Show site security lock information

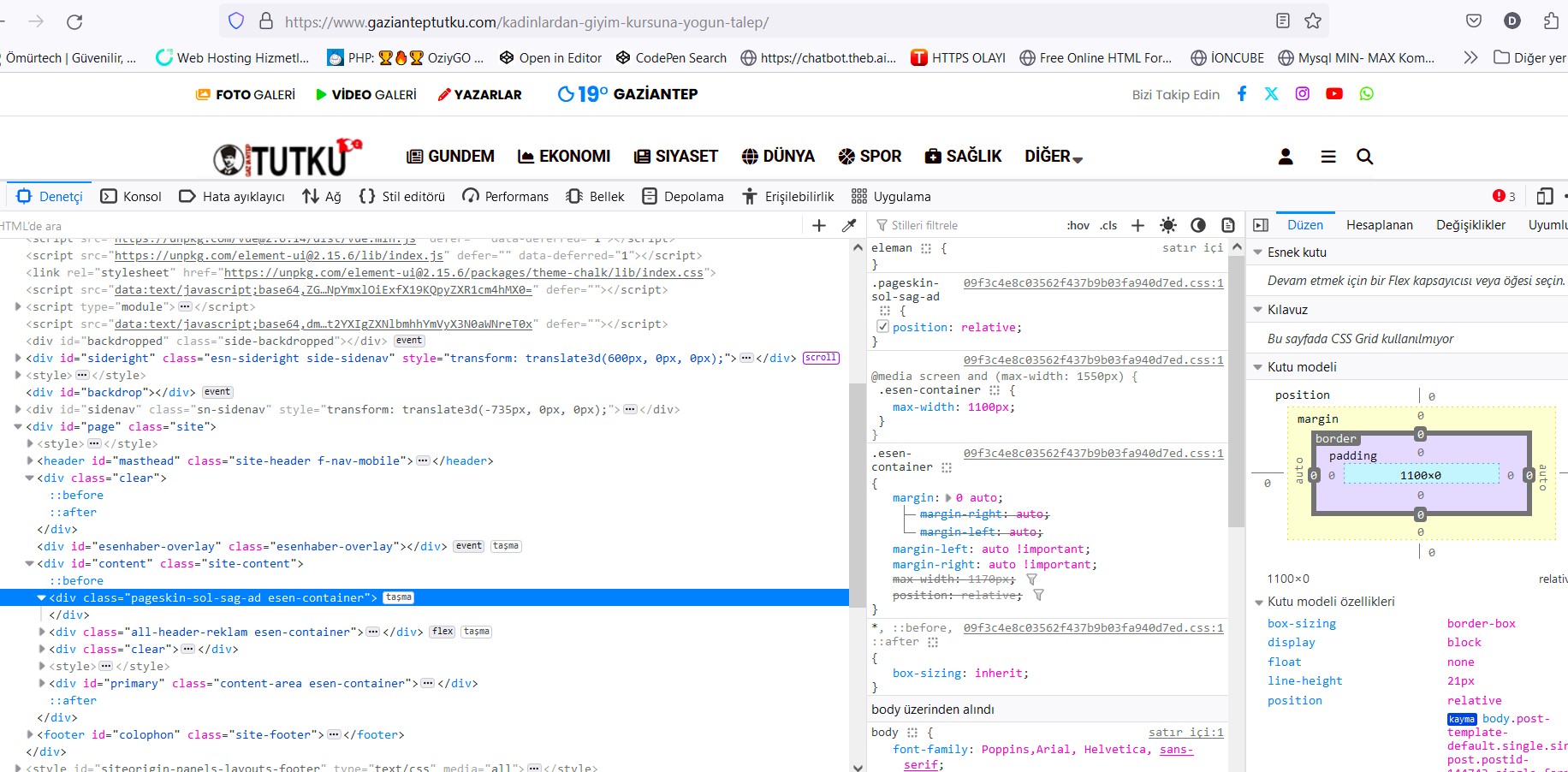pos(266,21)
